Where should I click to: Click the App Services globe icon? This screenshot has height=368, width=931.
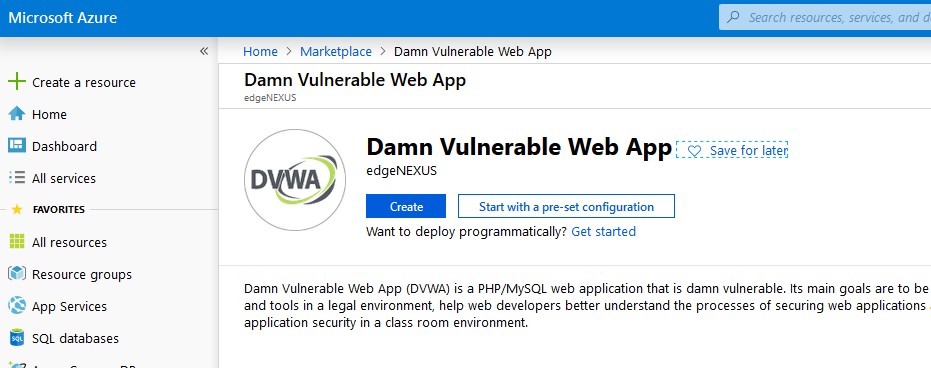pos(17,306)
